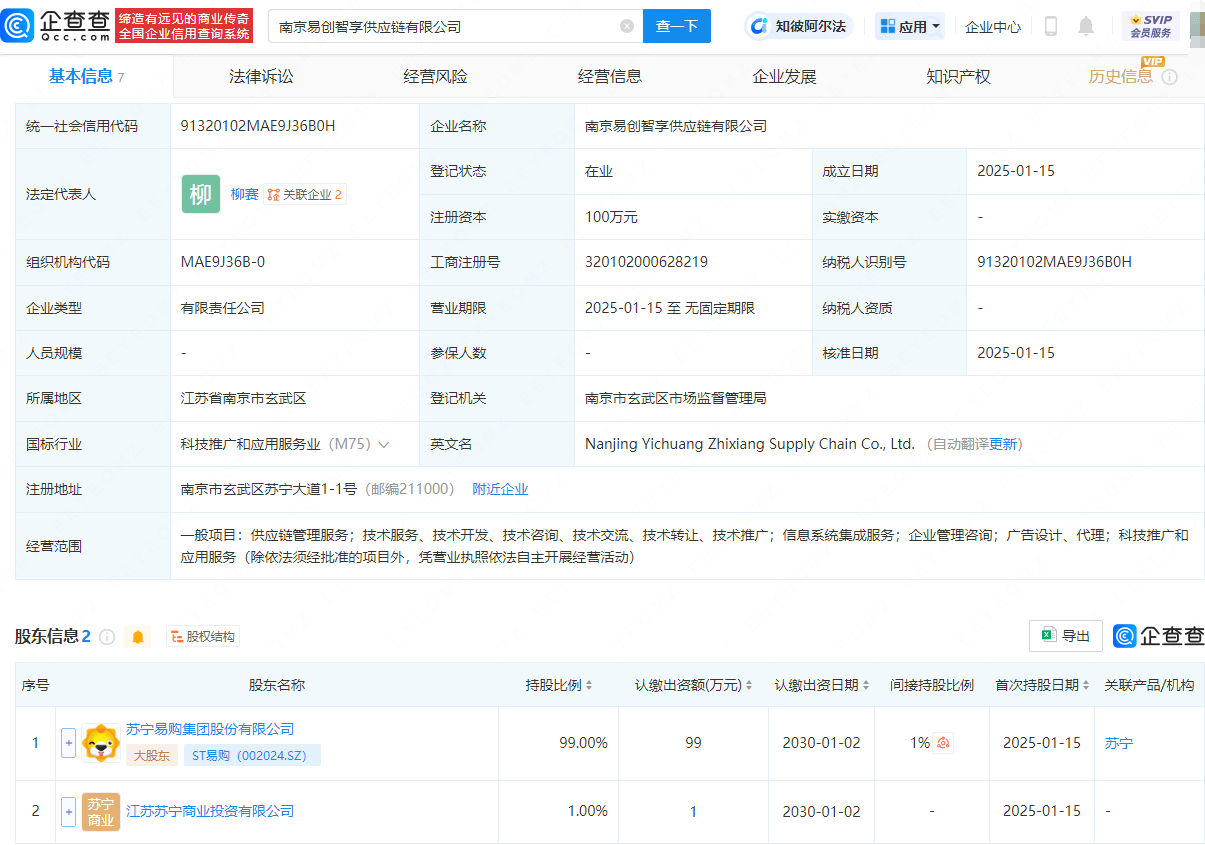Expand the 江苏苏宁商业投资有限公司 shareholder row
The image size is (1205, 845).
(x=68, y=811)
